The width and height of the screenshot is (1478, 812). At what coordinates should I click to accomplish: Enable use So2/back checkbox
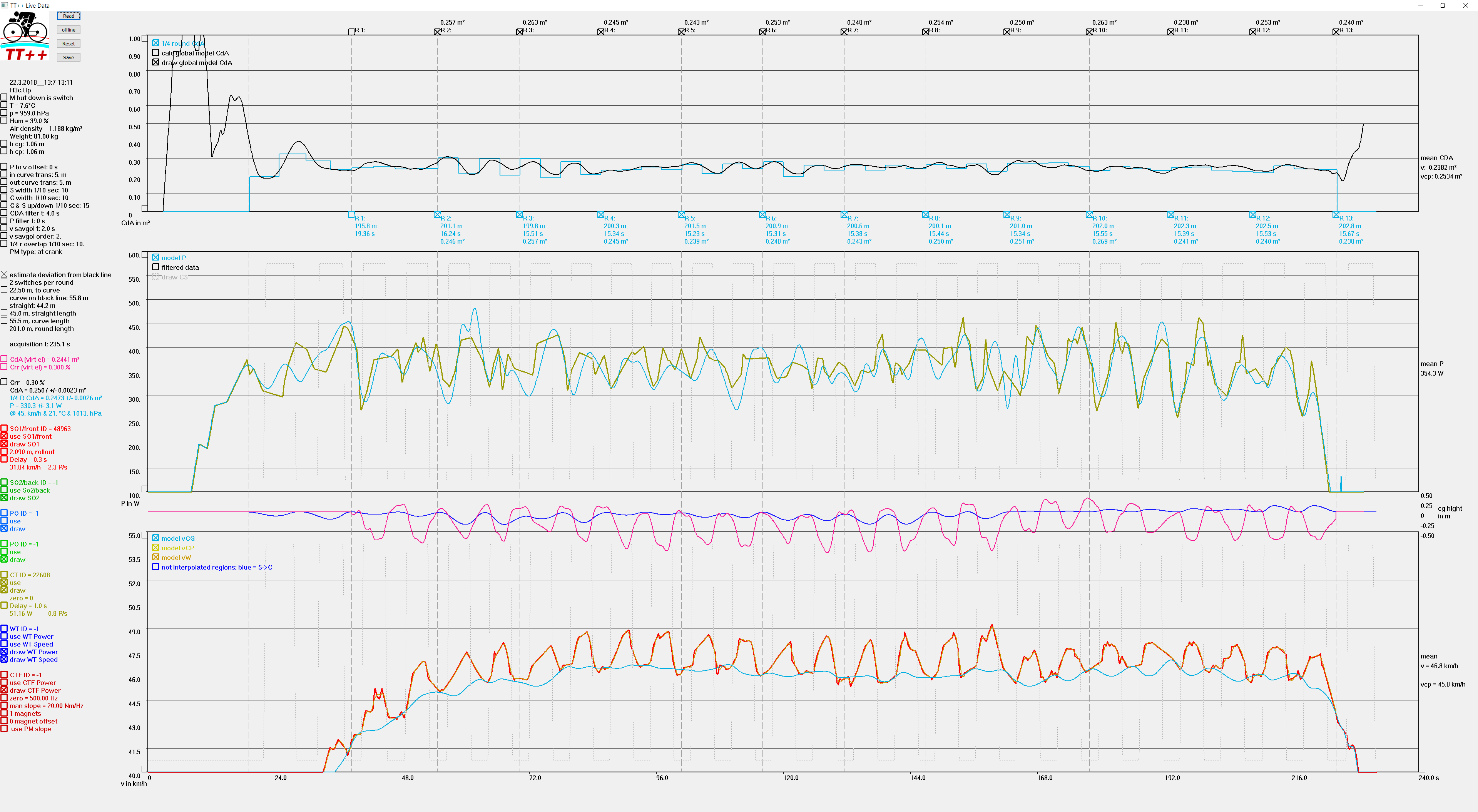tap(4, 490)
